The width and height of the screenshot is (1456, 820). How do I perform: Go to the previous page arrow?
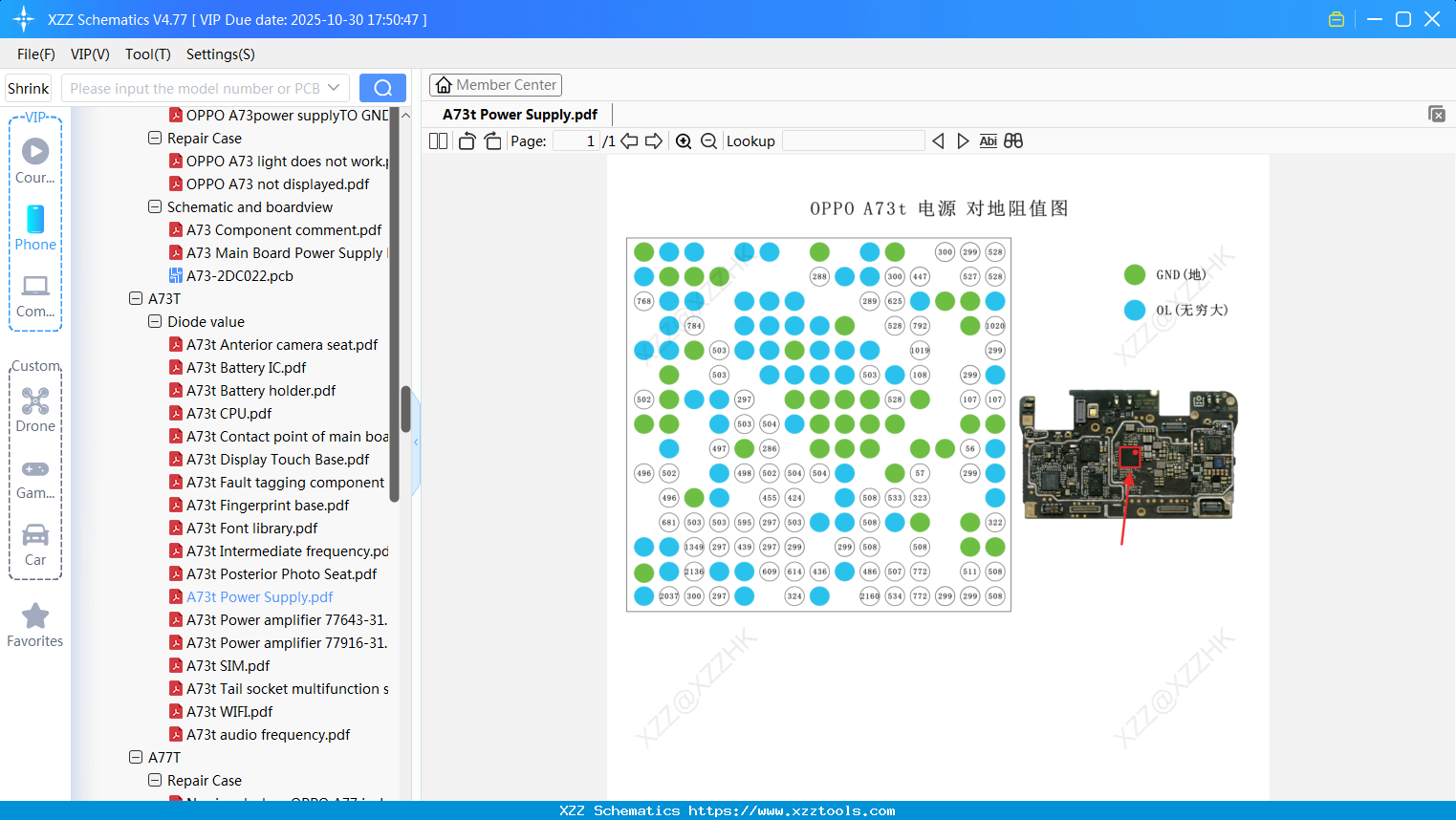tap(629, 141)
